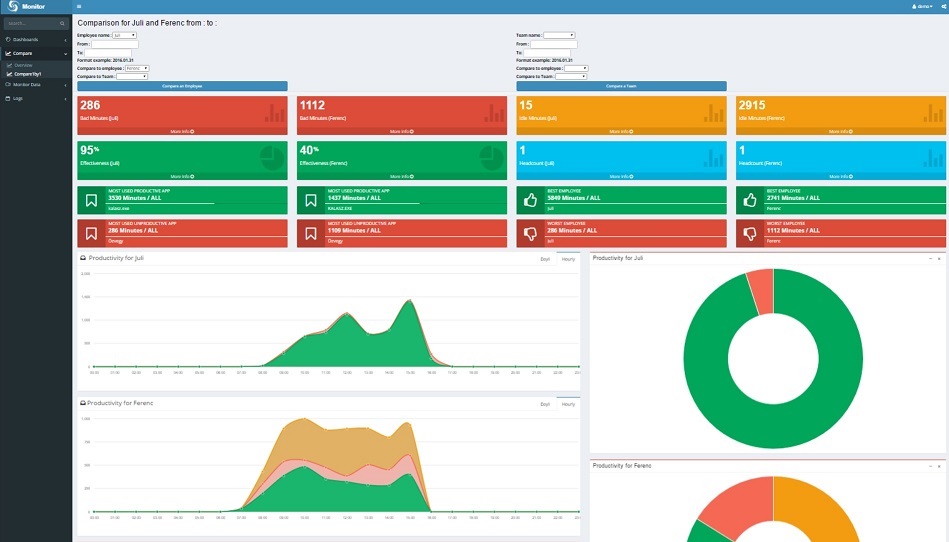
Task: Expand the Monitor Data sidebar menu
Action: coord(36,85)
